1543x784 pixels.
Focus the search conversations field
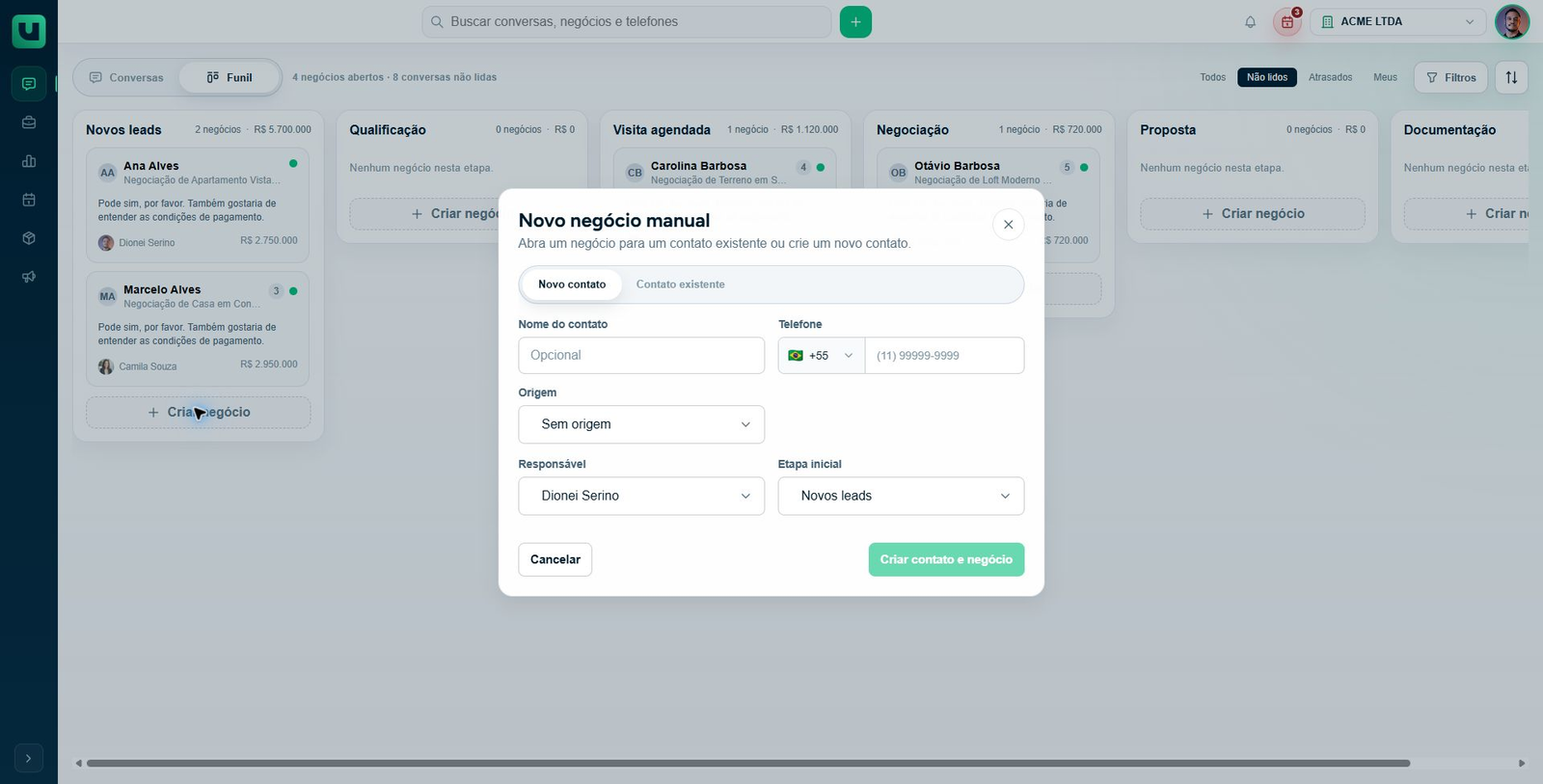tap(627, 22)
